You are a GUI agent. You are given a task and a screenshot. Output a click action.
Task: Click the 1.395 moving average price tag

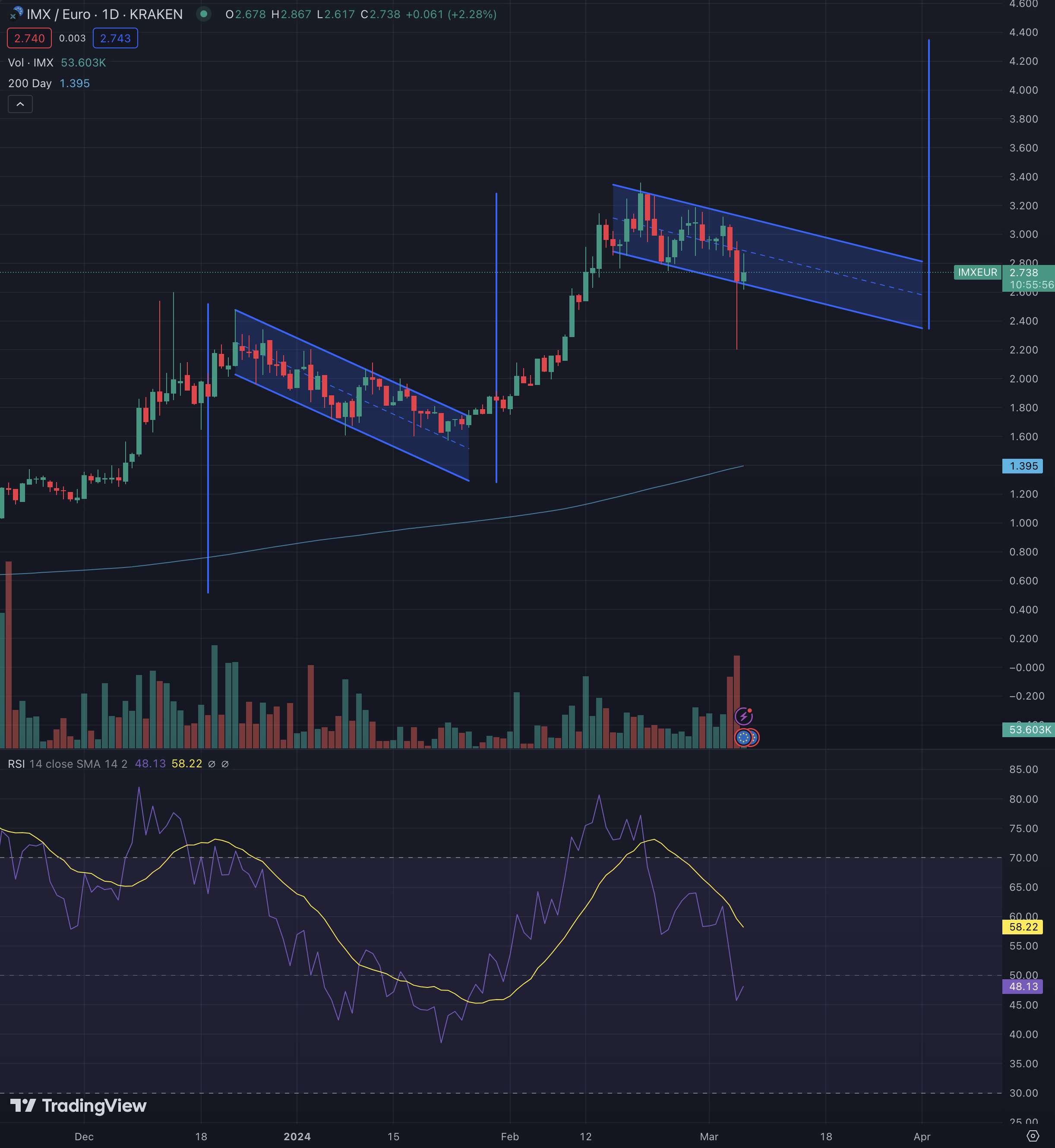tap(1023, 466)
